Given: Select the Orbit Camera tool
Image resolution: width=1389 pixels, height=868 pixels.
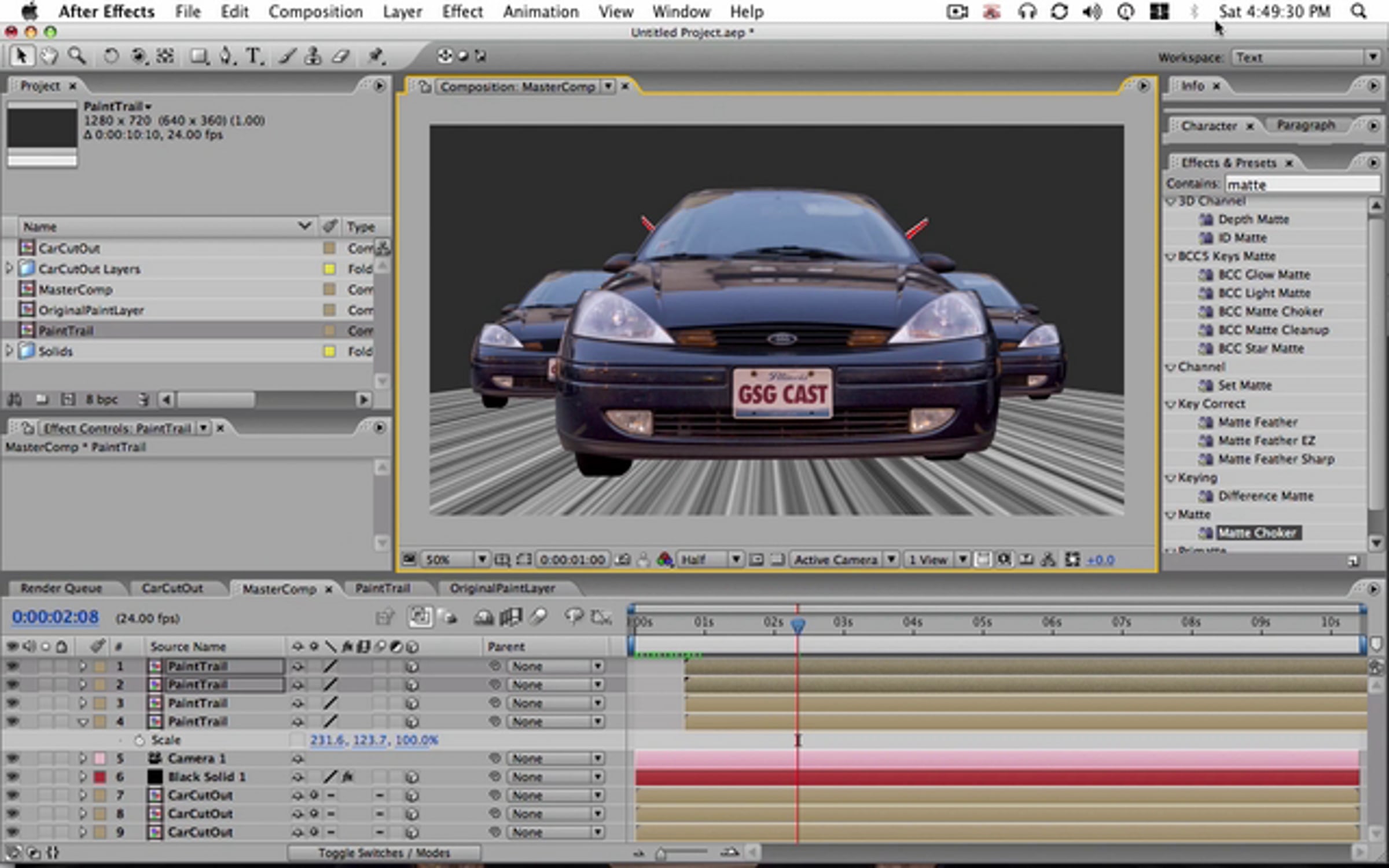Looking at the screenshot, I should click(139, 56).
